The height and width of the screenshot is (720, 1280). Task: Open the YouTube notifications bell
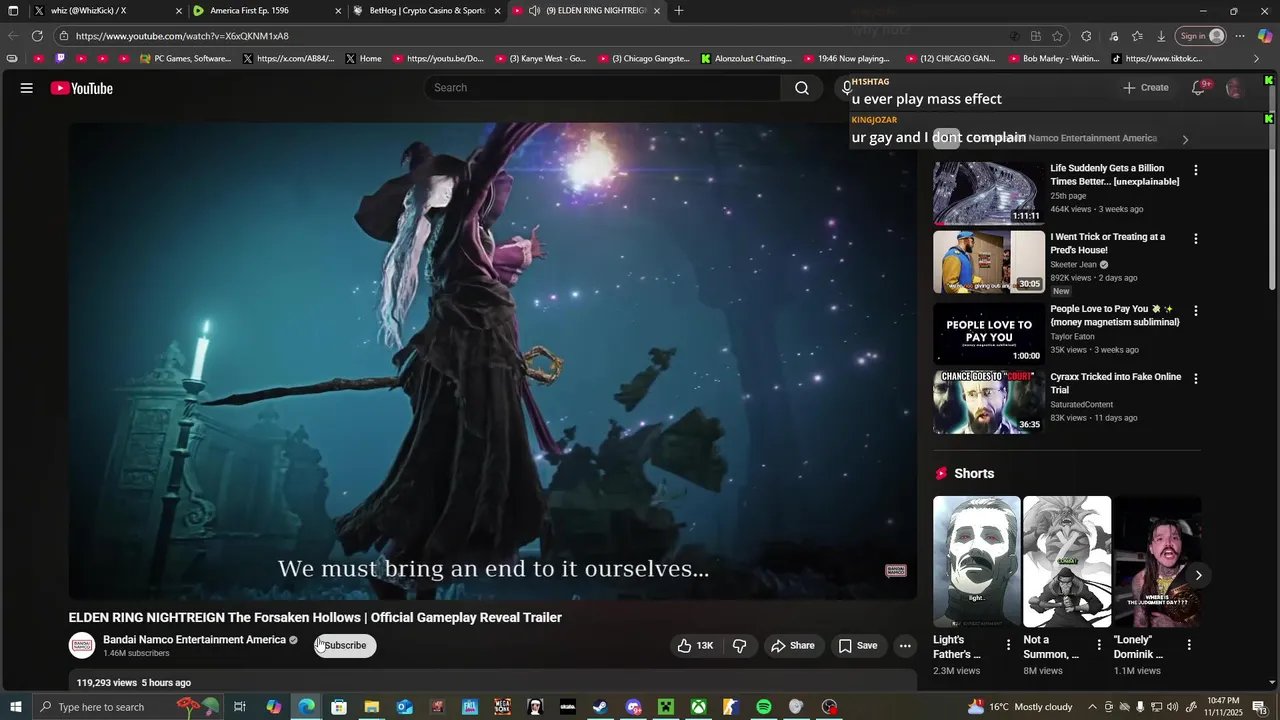tap(1199, 88)
